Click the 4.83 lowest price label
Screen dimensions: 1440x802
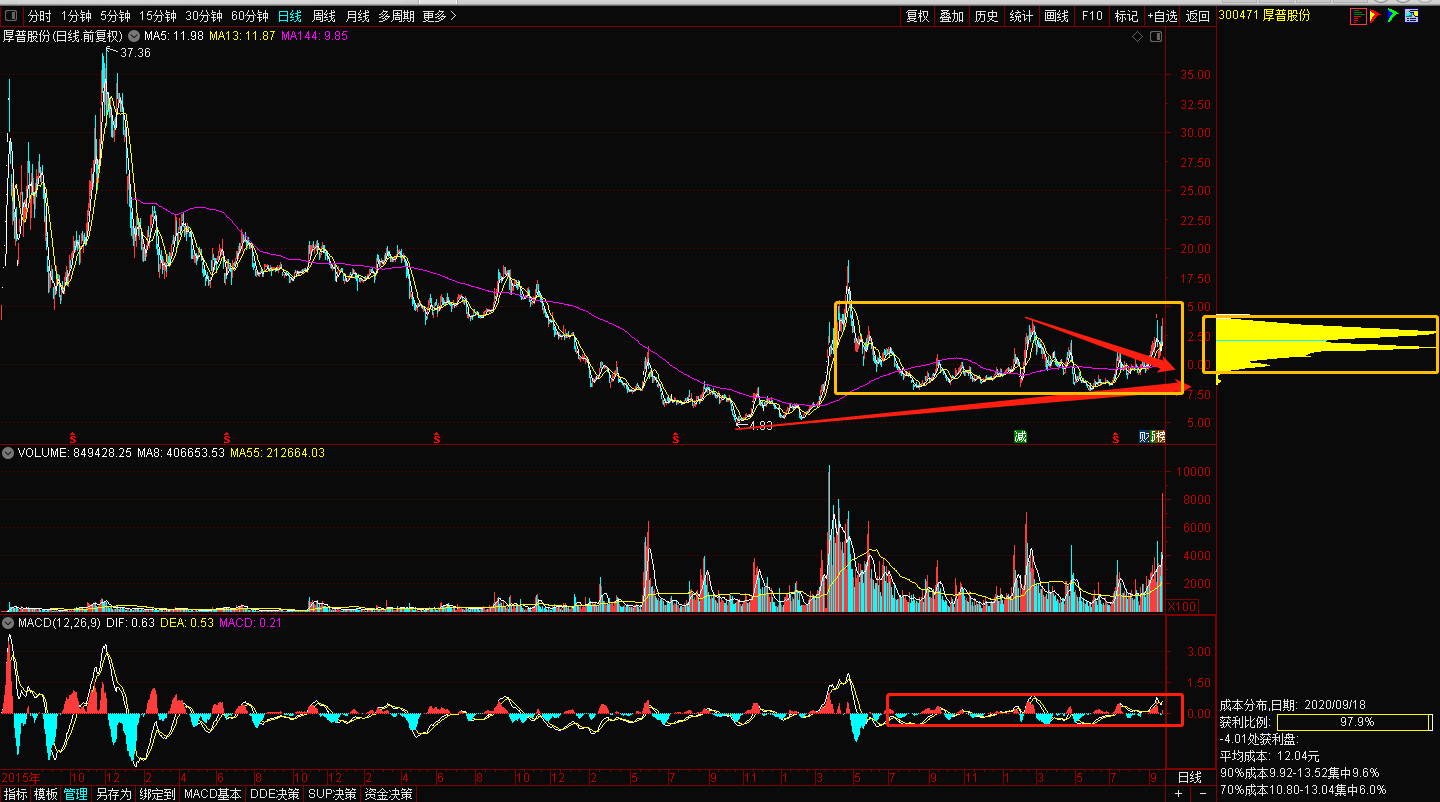tap(760, 426)
